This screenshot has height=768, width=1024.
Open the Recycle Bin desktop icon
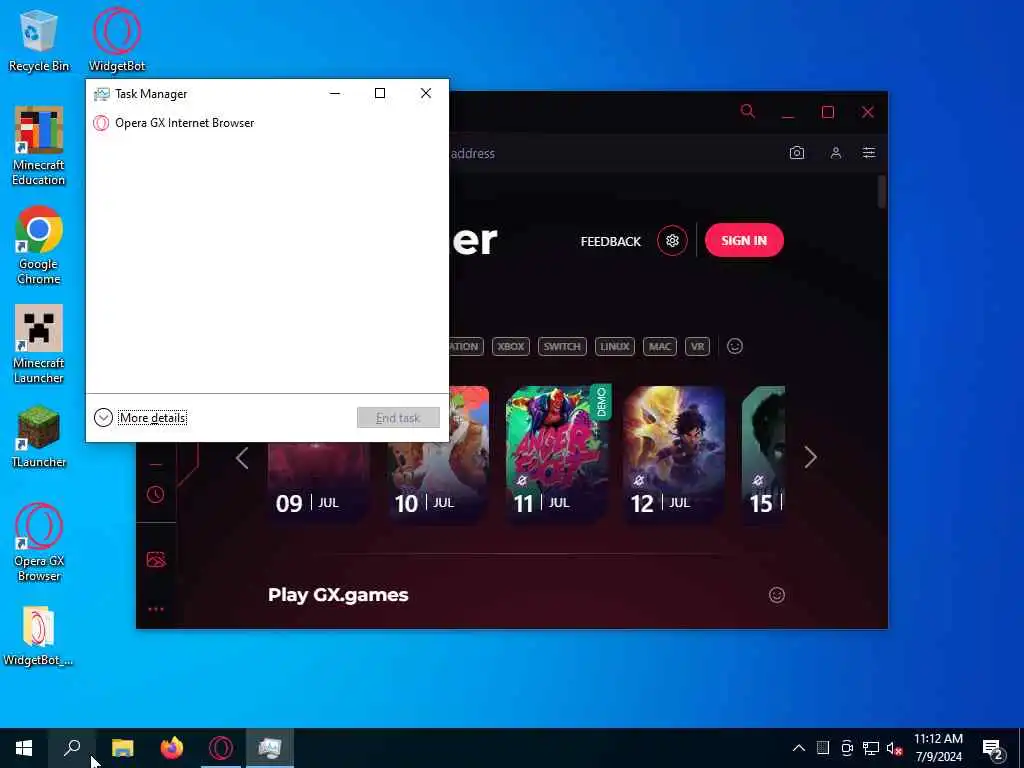[x=39, y=40]
